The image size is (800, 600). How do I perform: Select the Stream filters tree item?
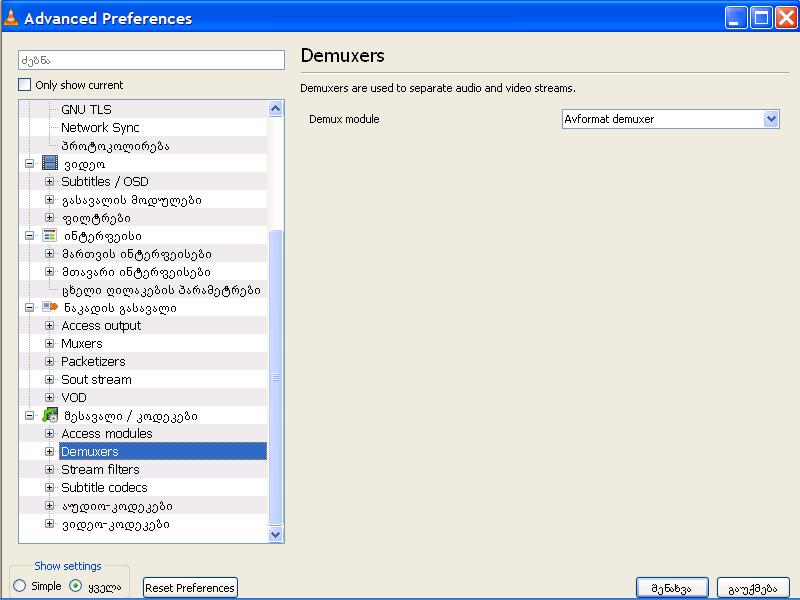tap(100, 469)
